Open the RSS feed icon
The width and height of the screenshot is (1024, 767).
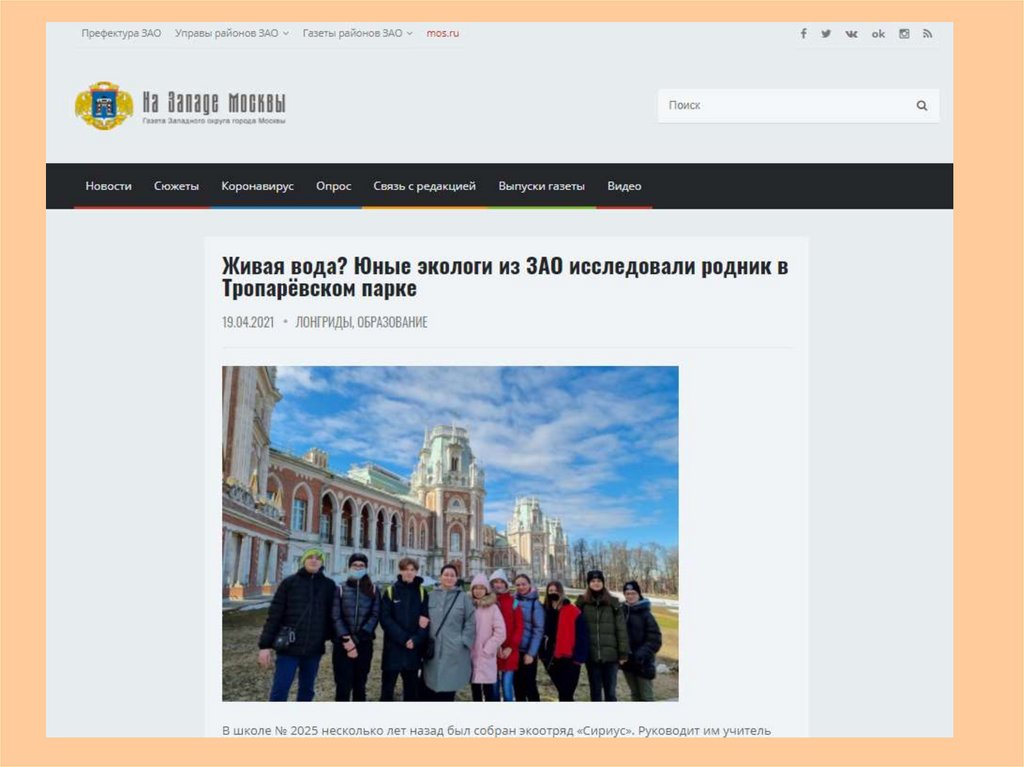point(927,33)
